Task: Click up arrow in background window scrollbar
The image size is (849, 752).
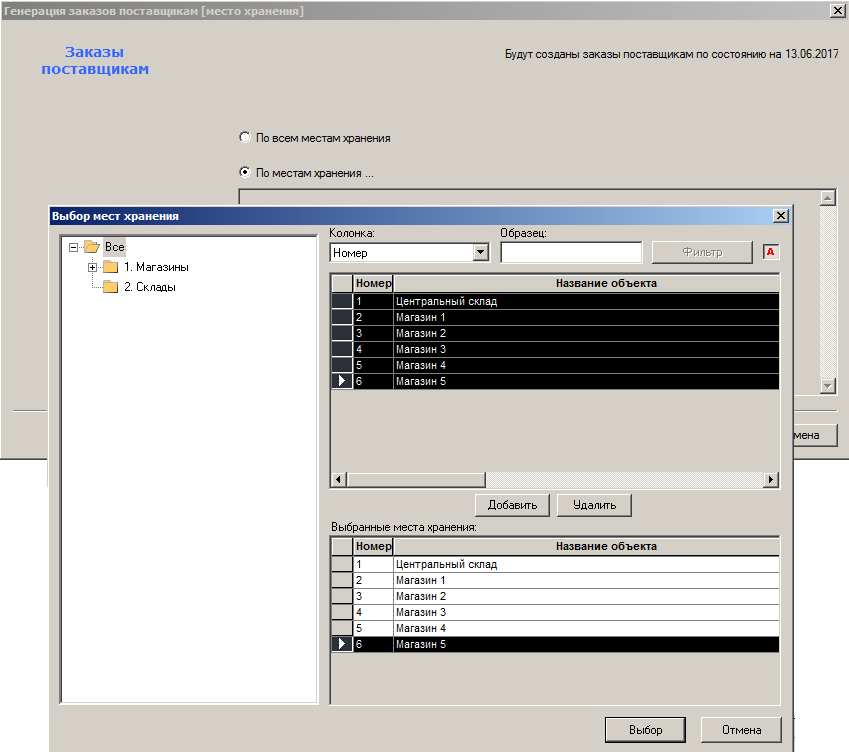Action: [x=828, y=198]
